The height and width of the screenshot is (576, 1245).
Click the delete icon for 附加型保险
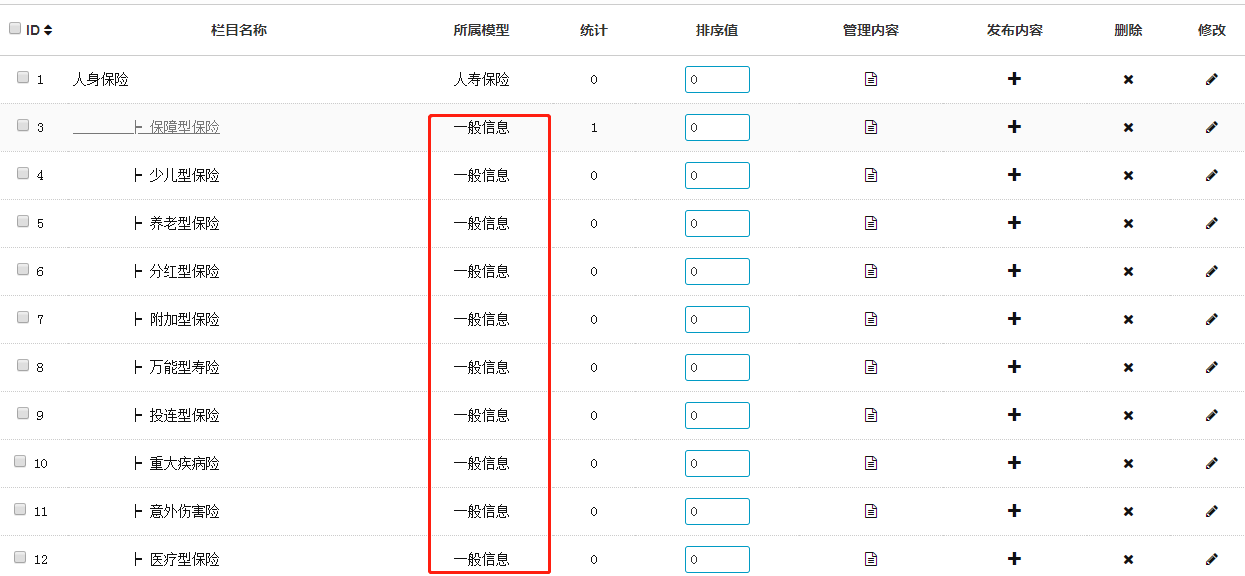coord(1128,319)
